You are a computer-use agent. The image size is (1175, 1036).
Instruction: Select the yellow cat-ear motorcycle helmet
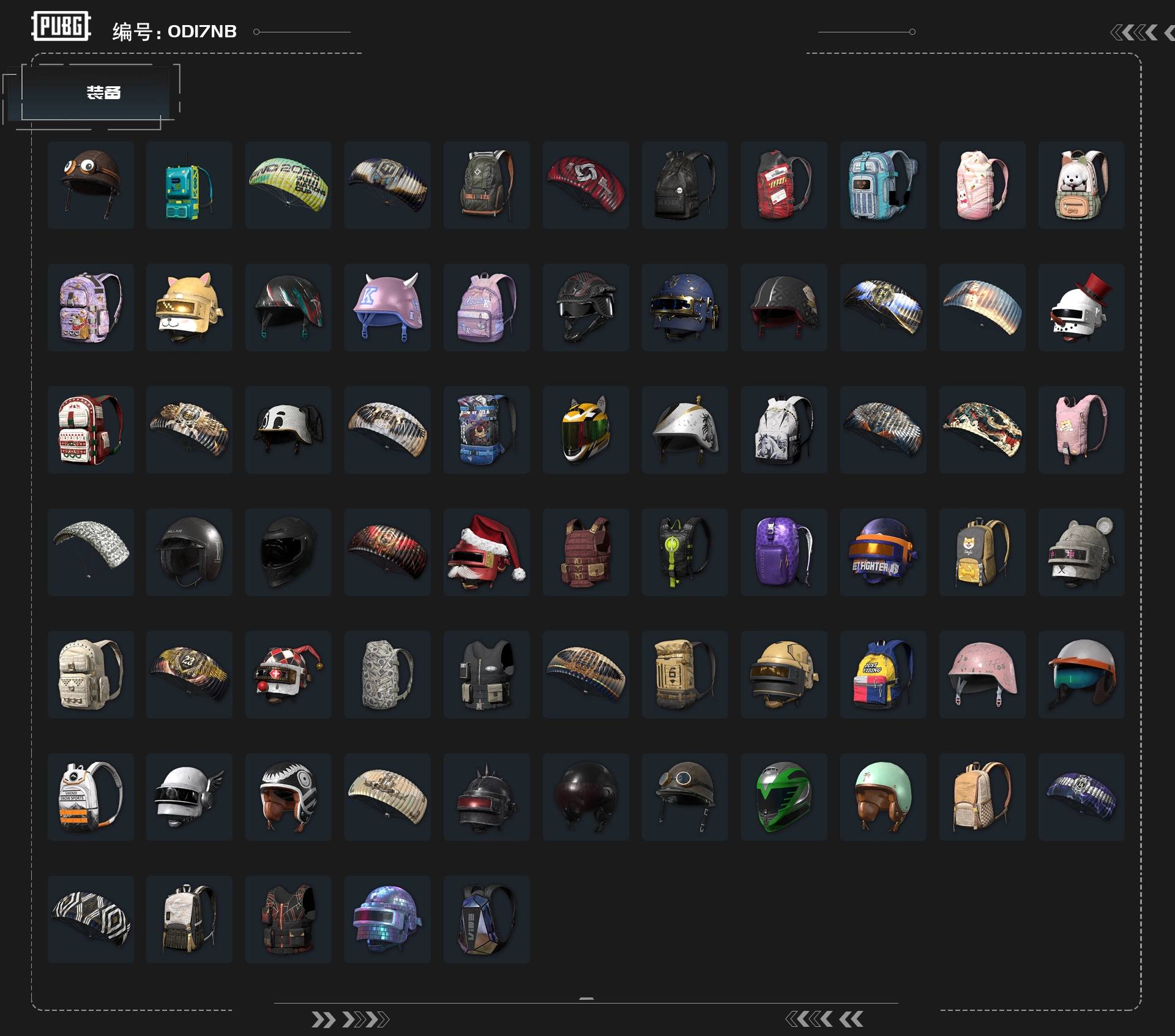coord(586,430)
